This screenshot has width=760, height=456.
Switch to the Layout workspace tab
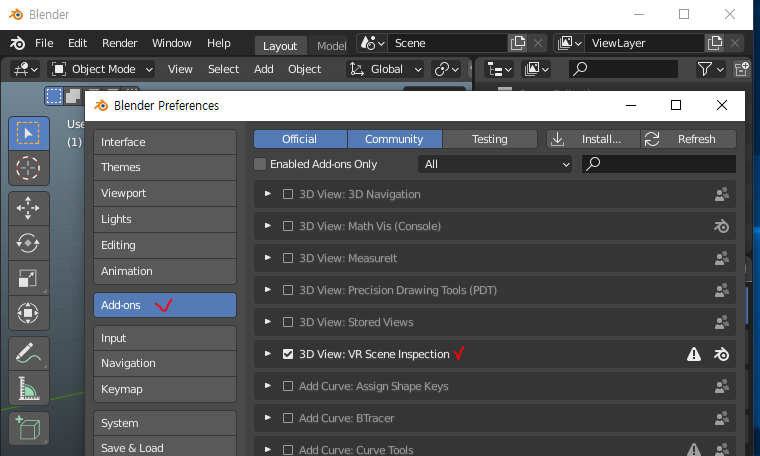tap(280, 46)
